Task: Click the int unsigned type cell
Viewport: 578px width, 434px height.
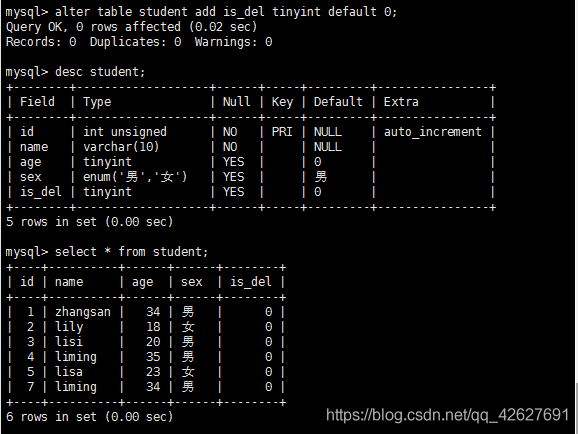Action: [125, 132]
